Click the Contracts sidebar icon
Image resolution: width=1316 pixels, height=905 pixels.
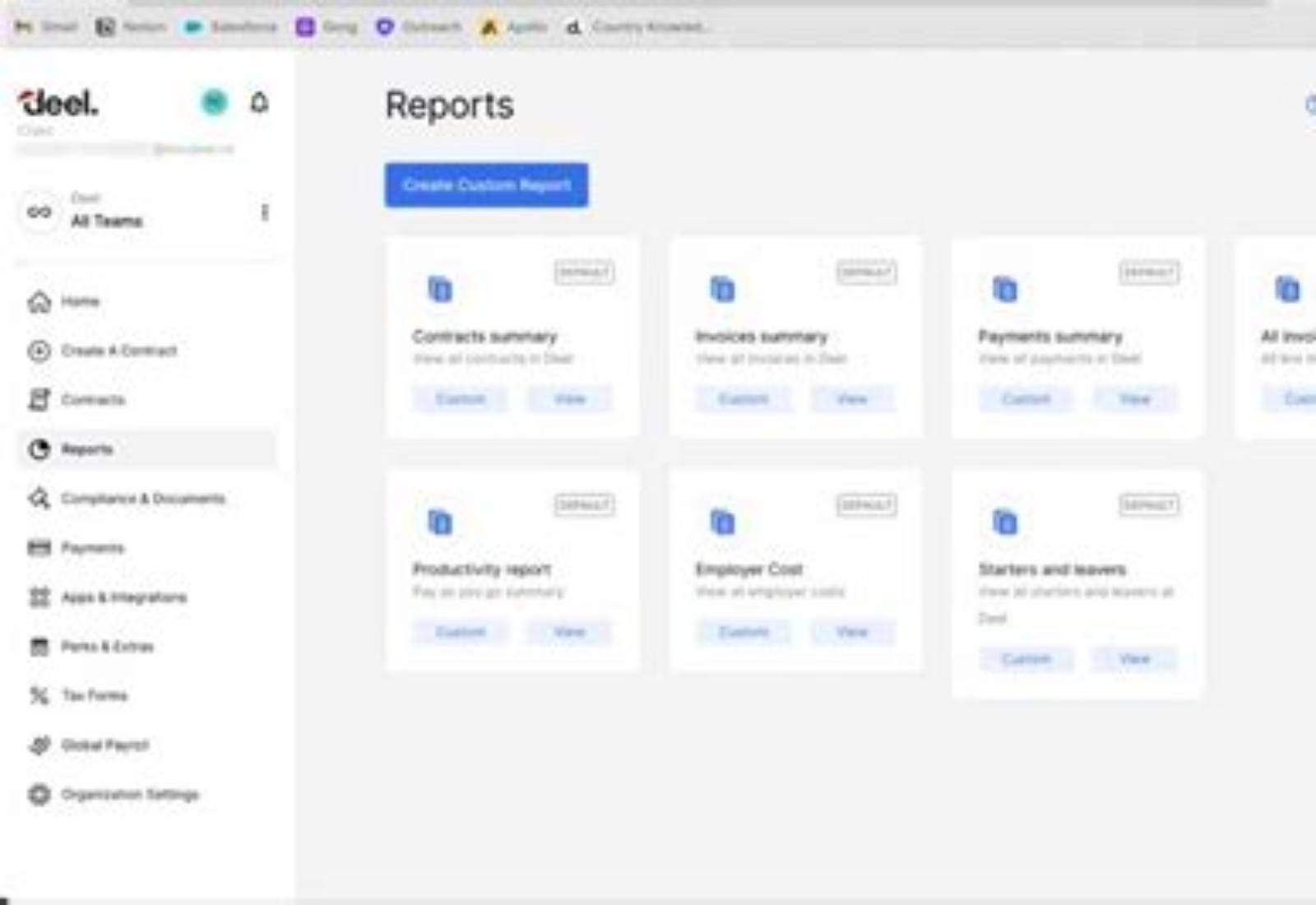(39, 400)
